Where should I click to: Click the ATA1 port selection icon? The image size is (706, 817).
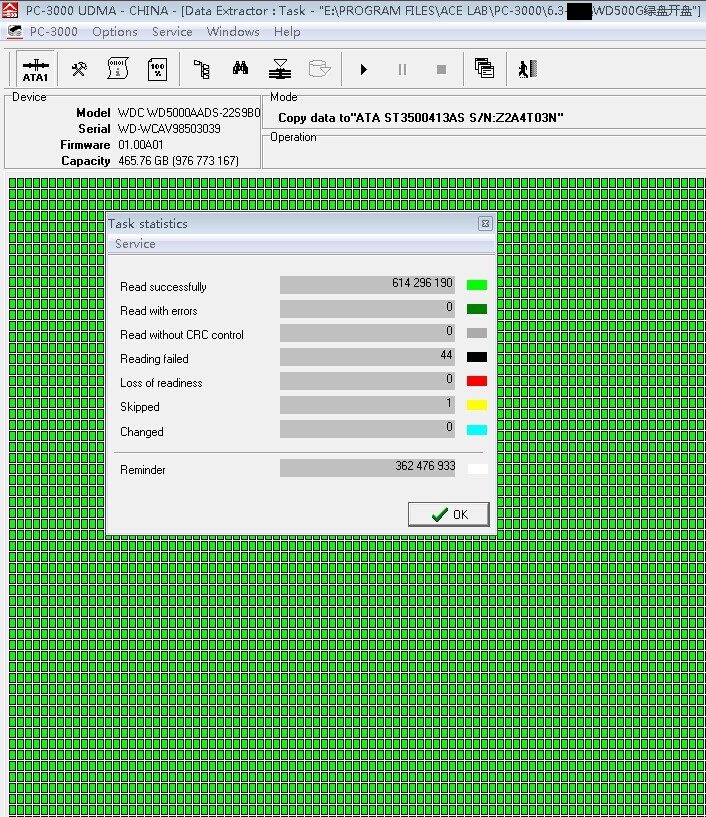[x=35, y=69]
